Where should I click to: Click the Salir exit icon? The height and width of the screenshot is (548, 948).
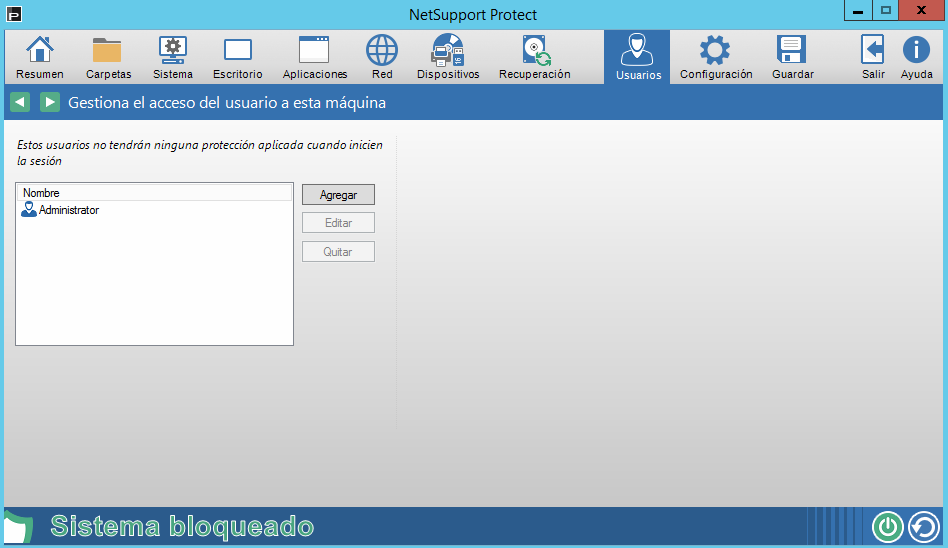pos(873,58)
